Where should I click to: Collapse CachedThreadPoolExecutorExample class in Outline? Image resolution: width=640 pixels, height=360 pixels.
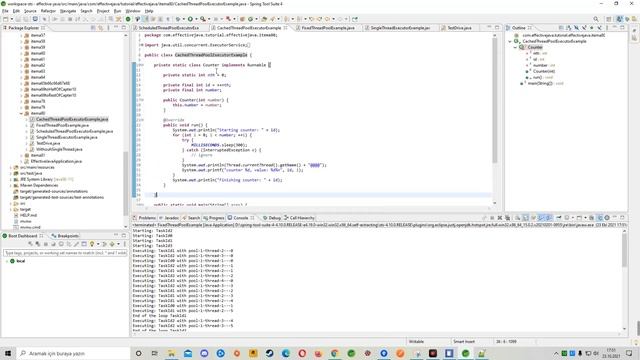click(510, 41)
